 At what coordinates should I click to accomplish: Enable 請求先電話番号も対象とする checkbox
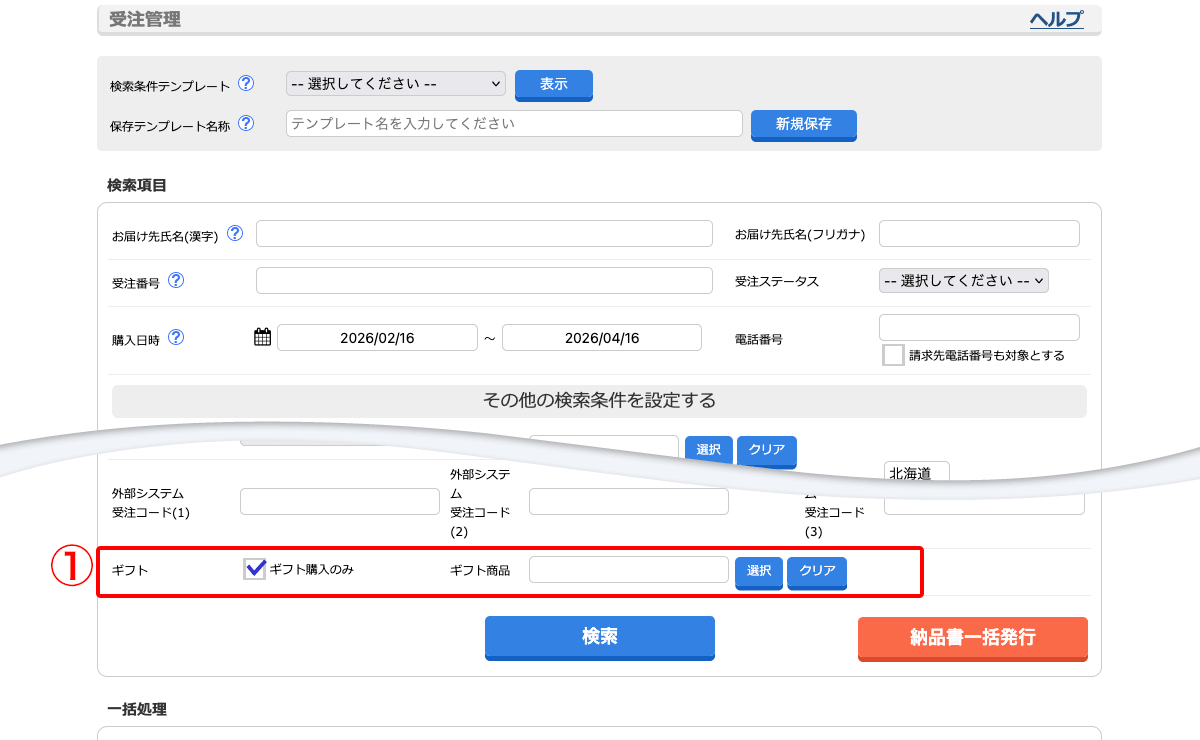(x=893, y=355)
